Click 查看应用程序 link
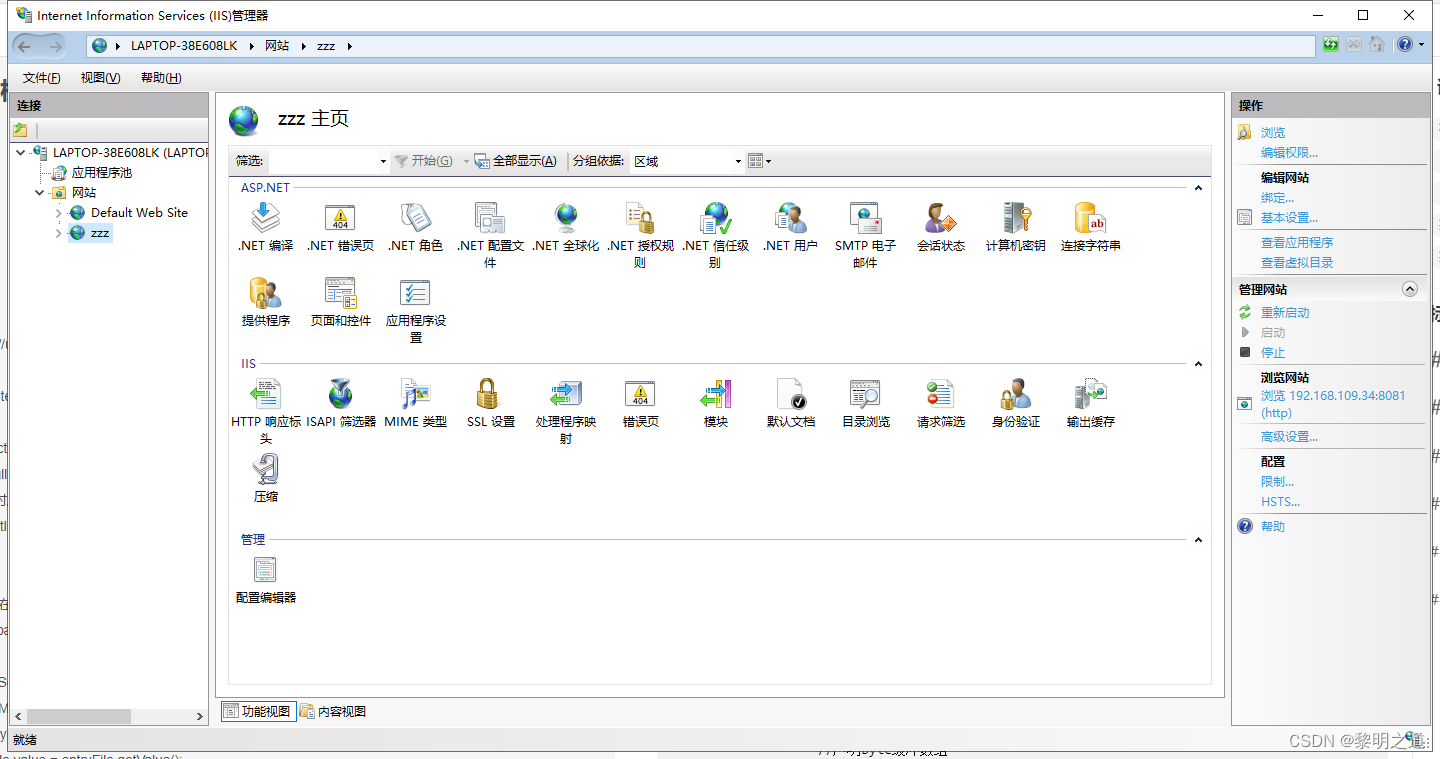1440x759 pixels. click(x=1297, y=243)
